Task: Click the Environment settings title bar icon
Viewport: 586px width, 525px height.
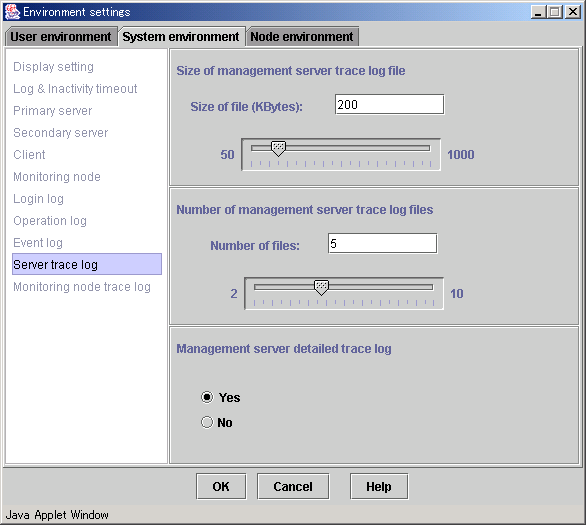Action: coord(12,12)
